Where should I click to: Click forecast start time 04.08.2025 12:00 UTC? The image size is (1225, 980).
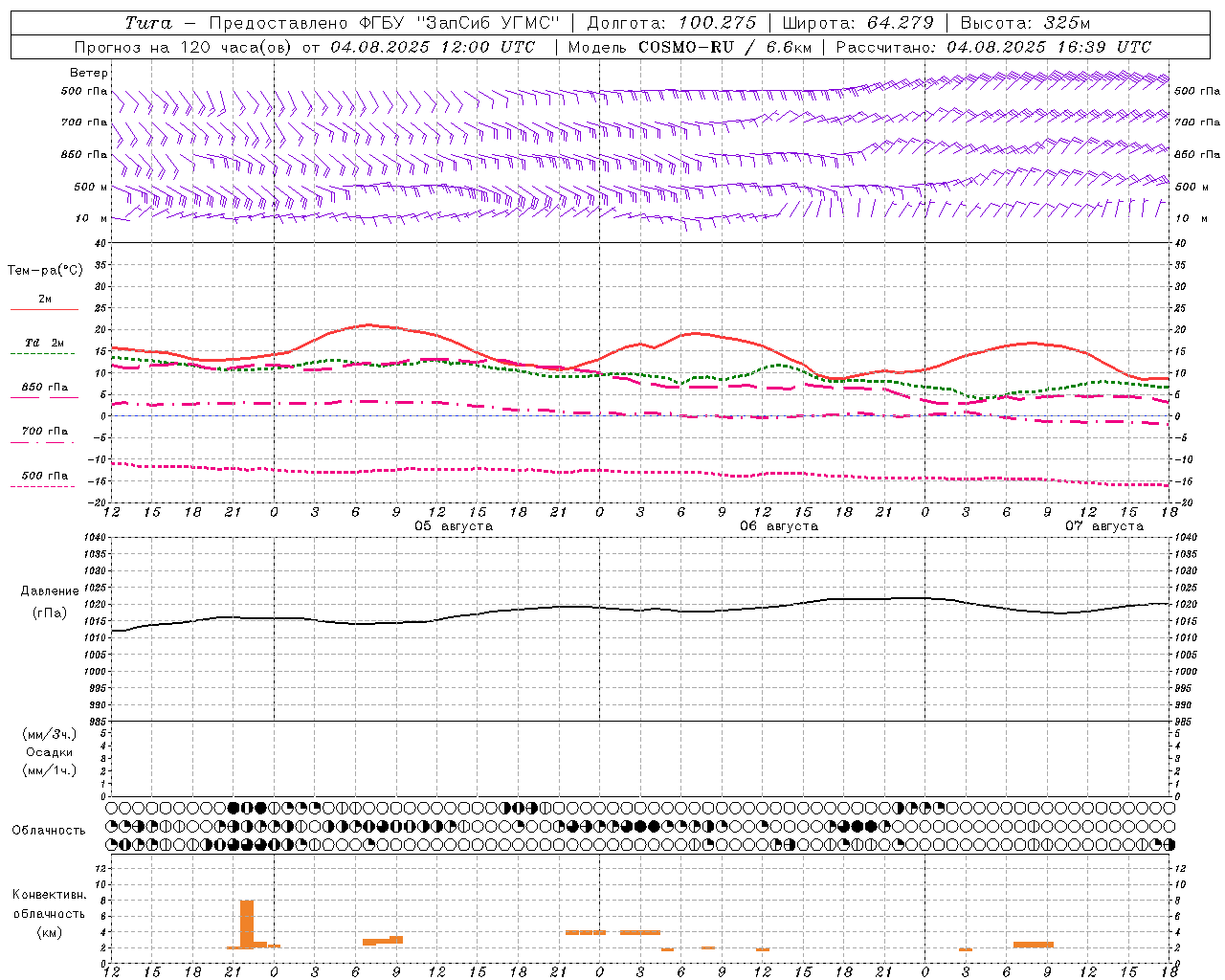coord(433,47)
